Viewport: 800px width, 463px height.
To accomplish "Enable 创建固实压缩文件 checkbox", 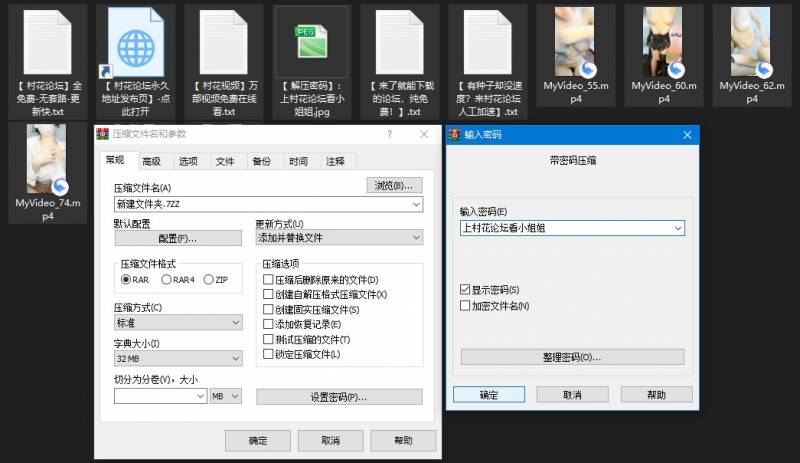I will (268, 309).
